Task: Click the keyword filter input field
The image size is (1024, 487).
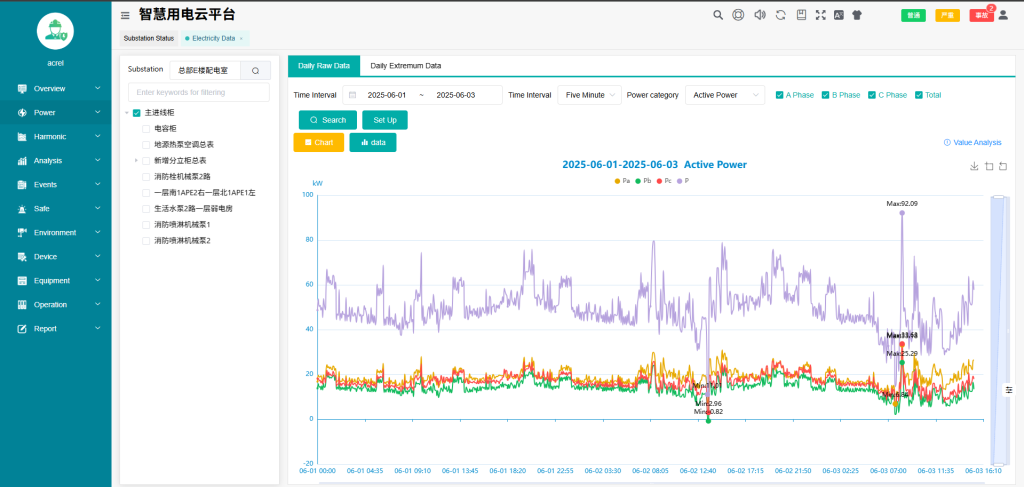Action: [x=199, y=92]
